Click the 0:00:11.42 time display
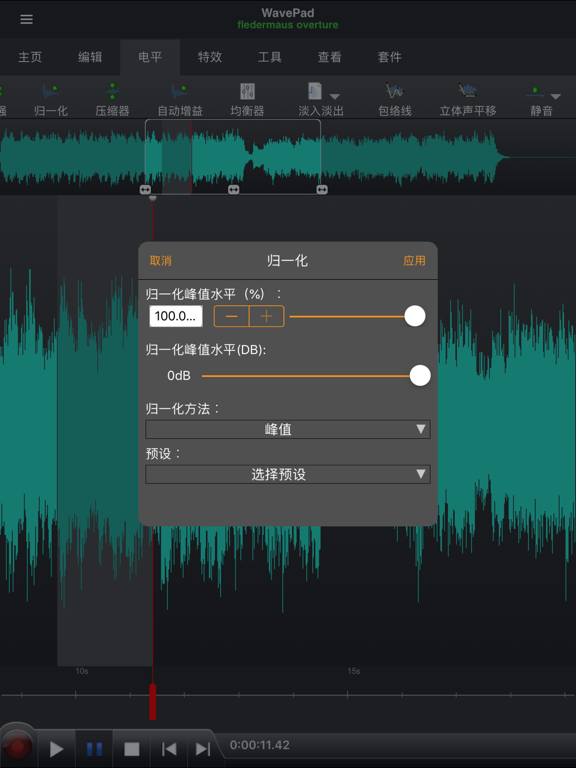Viewport: 576px width, 768px height. pos(260,745)
